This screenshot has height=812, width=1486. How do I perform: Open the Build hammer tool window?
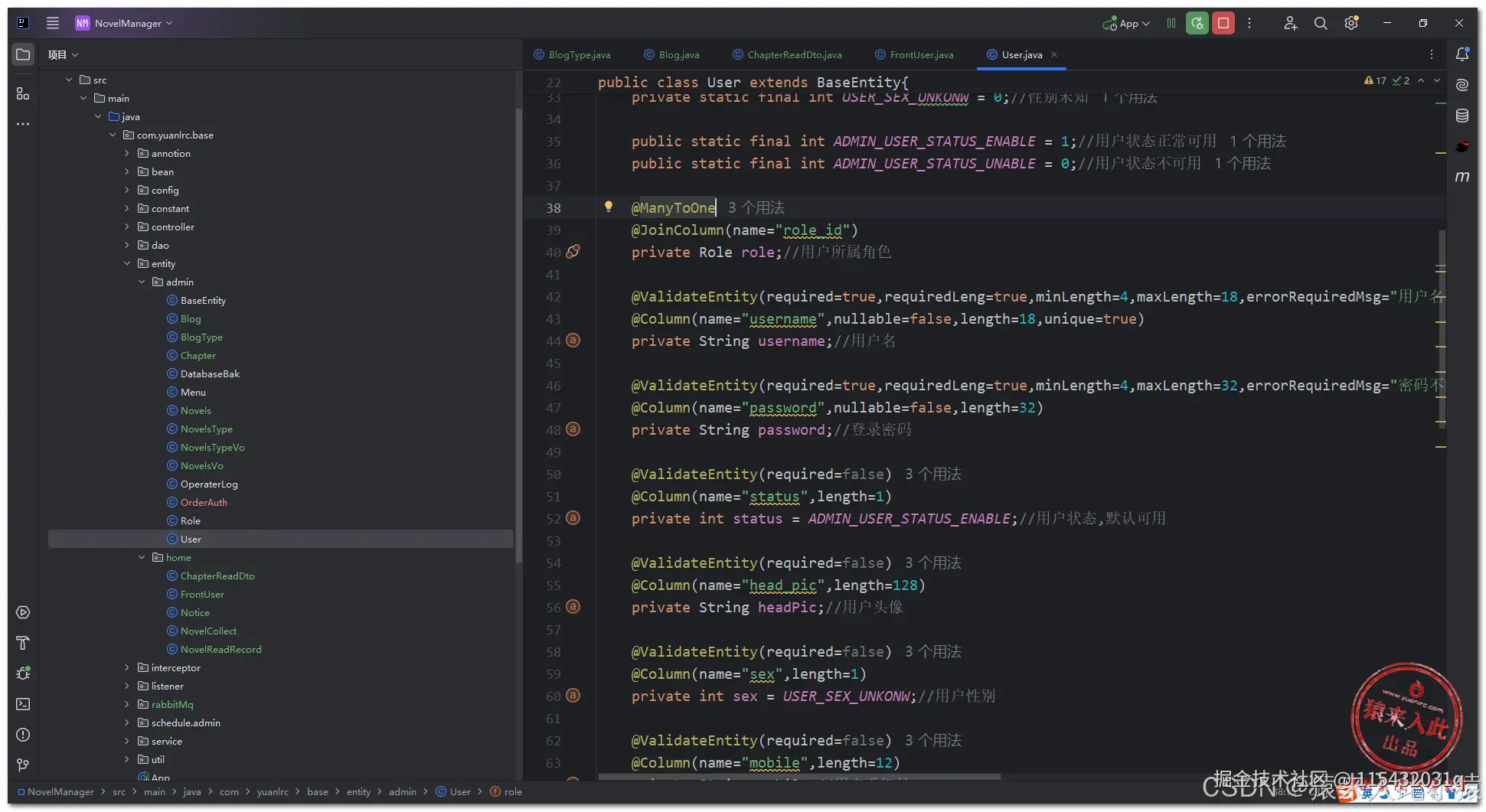(23, 643)
